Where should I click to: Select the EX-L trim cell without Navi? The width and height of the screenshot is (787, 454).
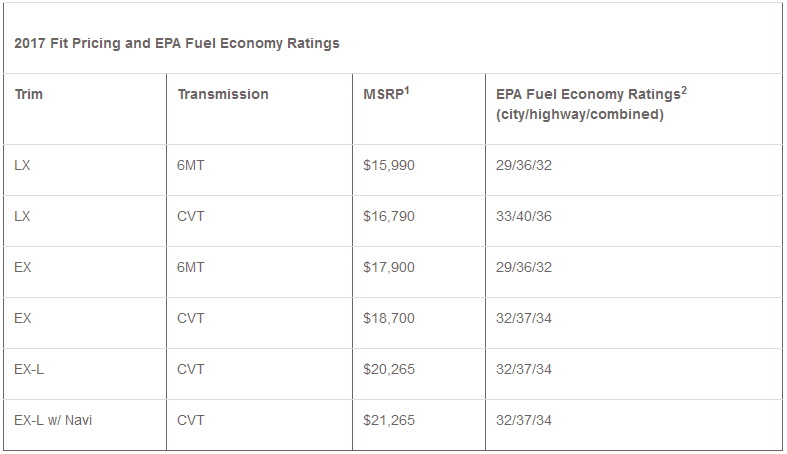(x=29, y=369)
